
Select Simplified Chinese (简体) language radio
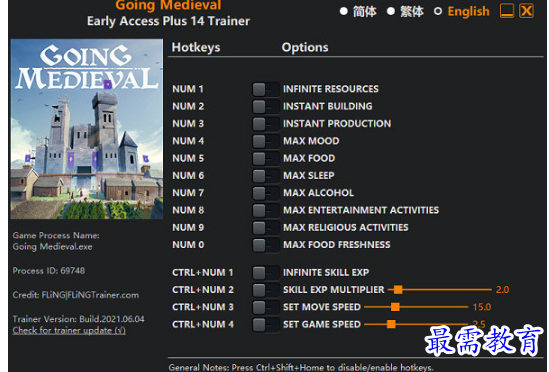coord(344,12)
